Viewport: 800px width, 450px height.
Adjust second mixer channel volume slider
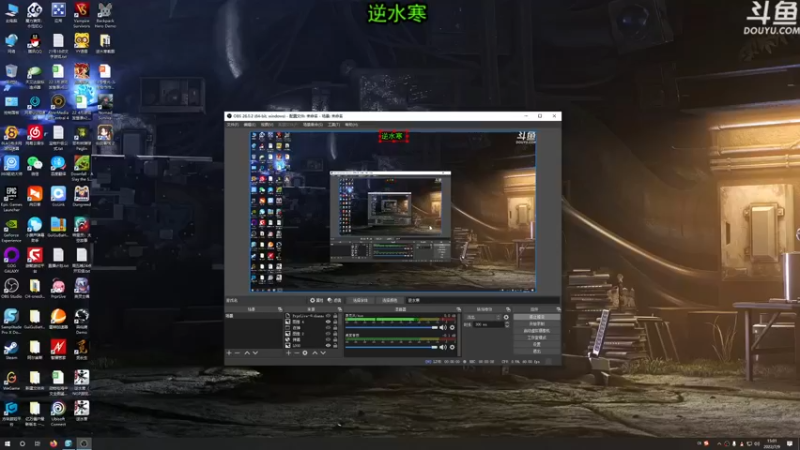click(392, 347)
